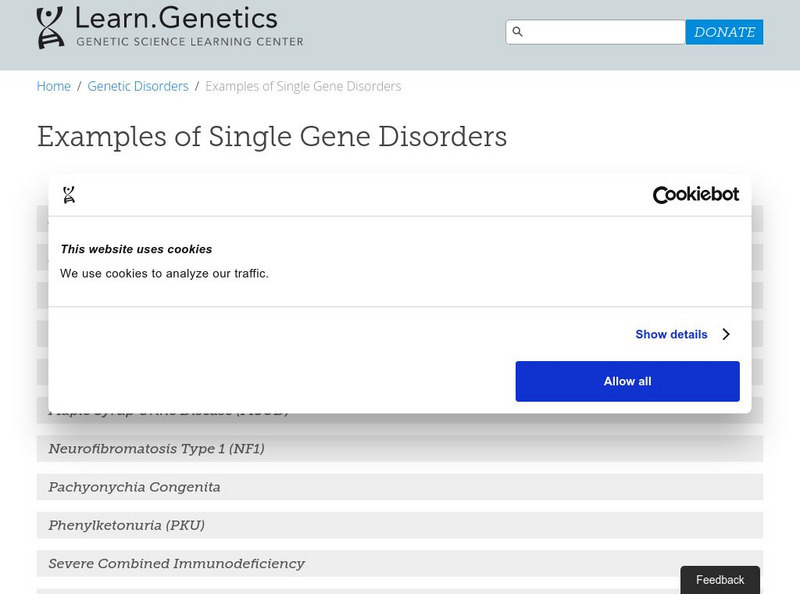
Task: Click the DNA helix logo in header
Action: coord(50,28)
